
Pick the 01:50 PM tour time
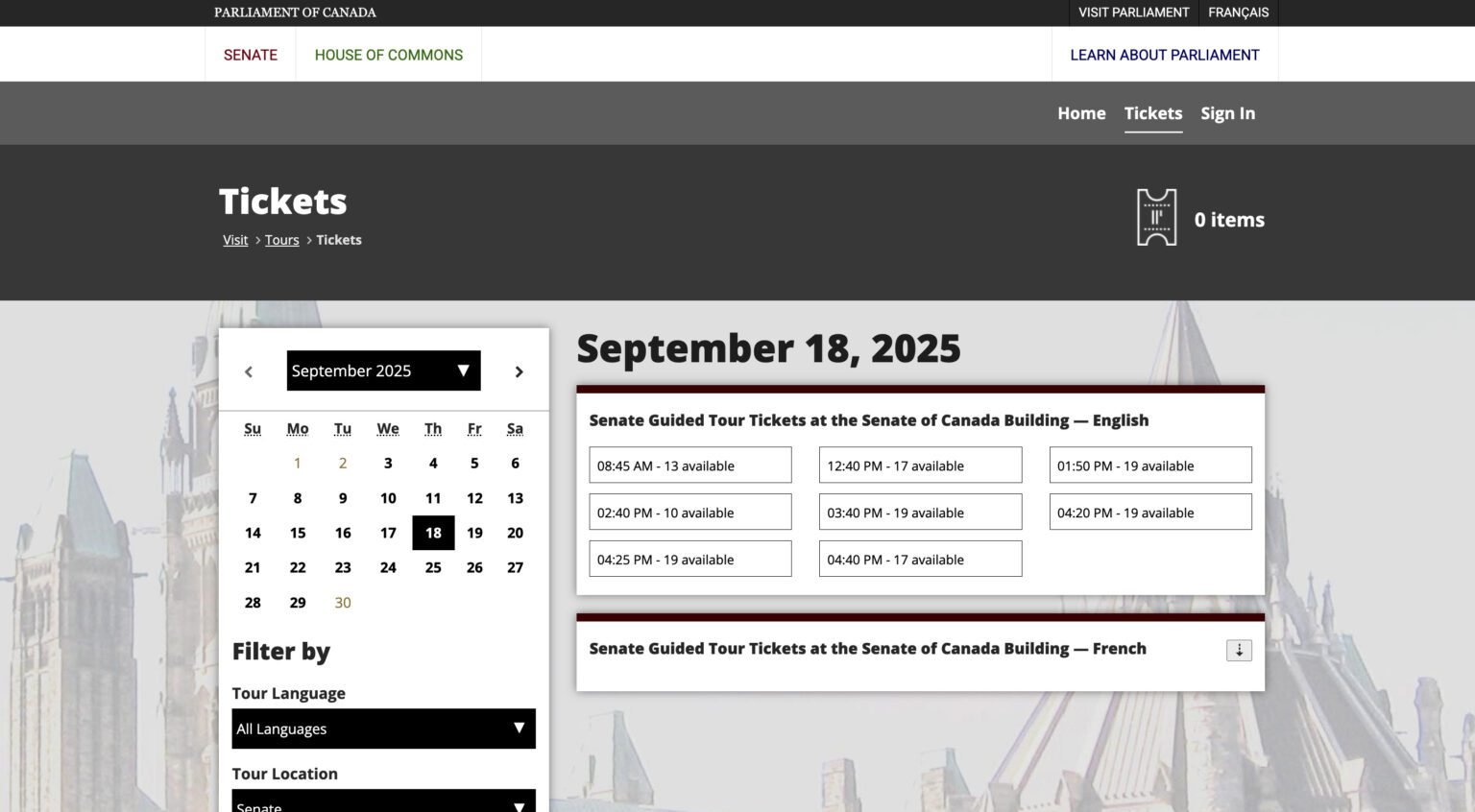[1150, 466]
